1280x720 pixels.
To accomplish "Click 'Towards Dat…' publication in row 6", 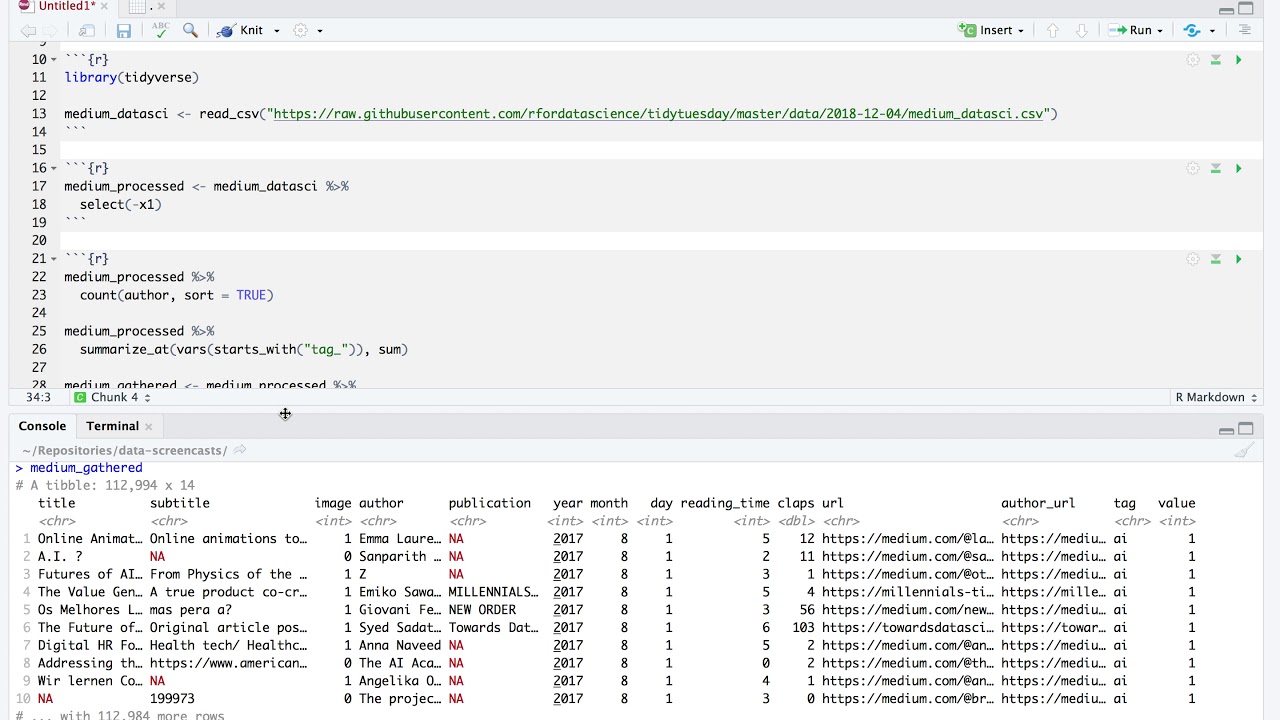I will coord(493,628).
